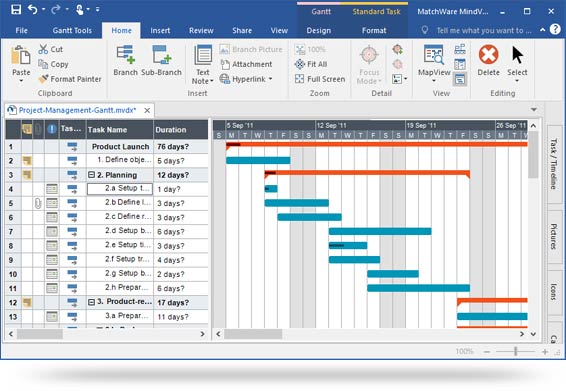Click the touch mode hand icon

(80, 10)
